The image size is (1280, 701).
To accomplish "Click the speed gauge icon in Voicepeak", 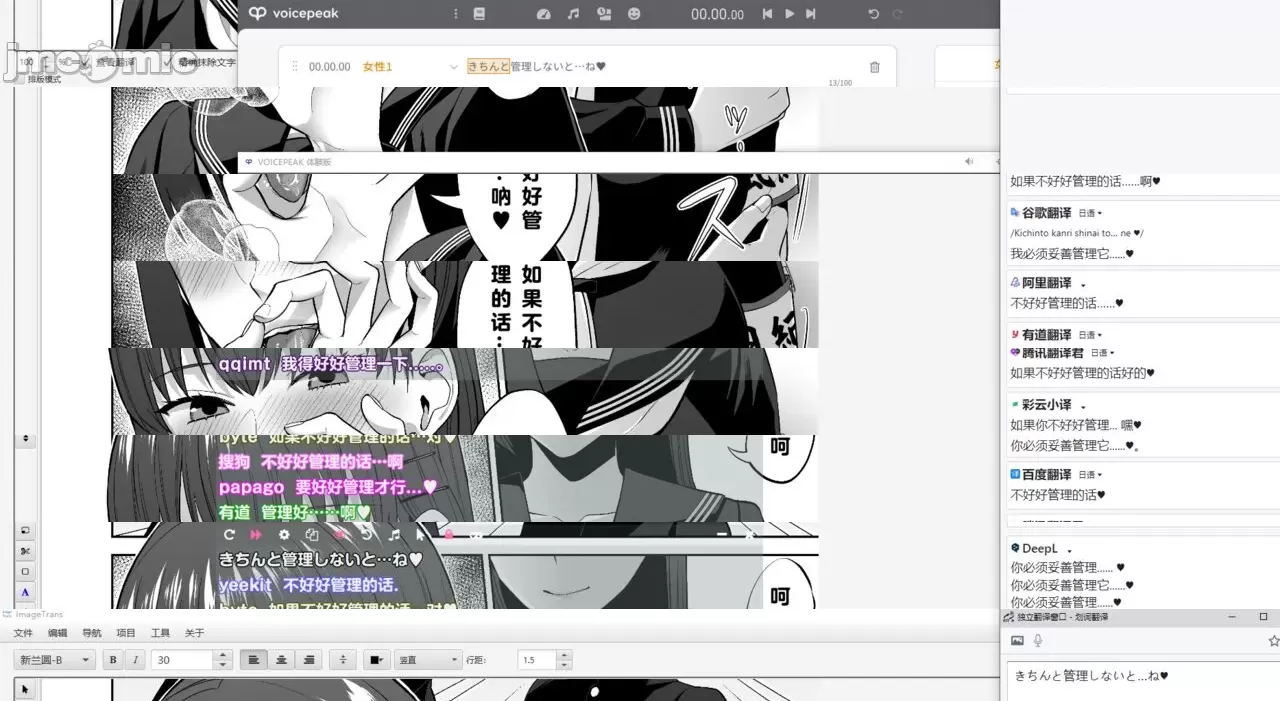I will [x=543, y=14].
